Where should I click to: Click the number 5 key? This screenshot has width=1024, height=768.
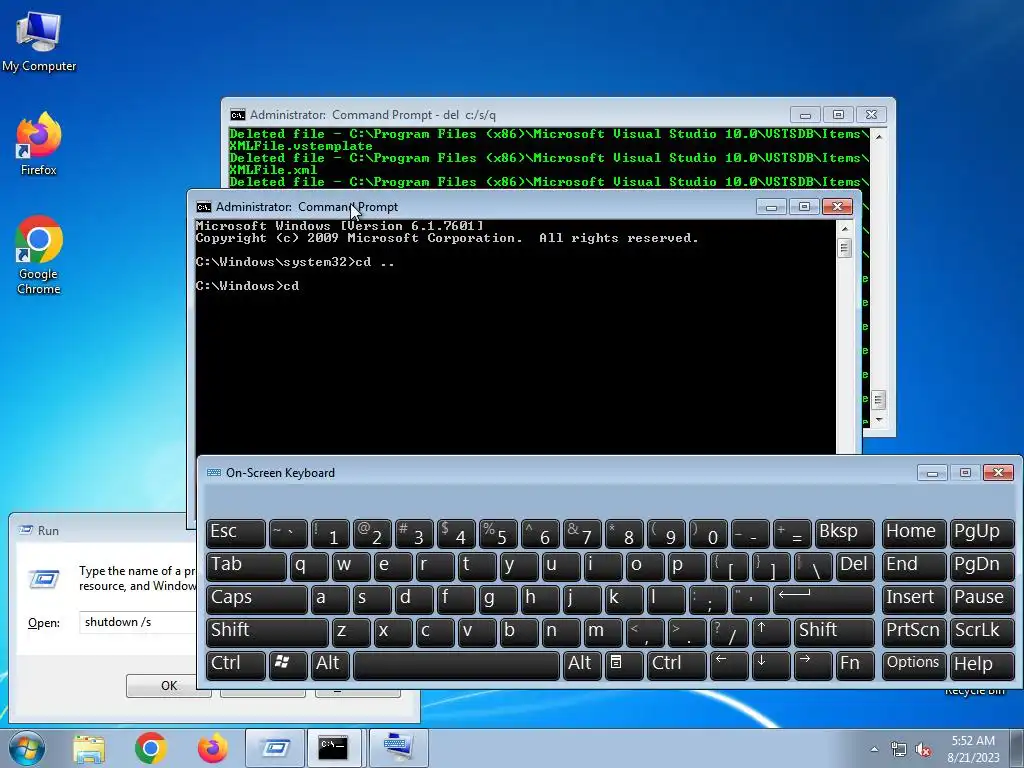tap(498, 534)
